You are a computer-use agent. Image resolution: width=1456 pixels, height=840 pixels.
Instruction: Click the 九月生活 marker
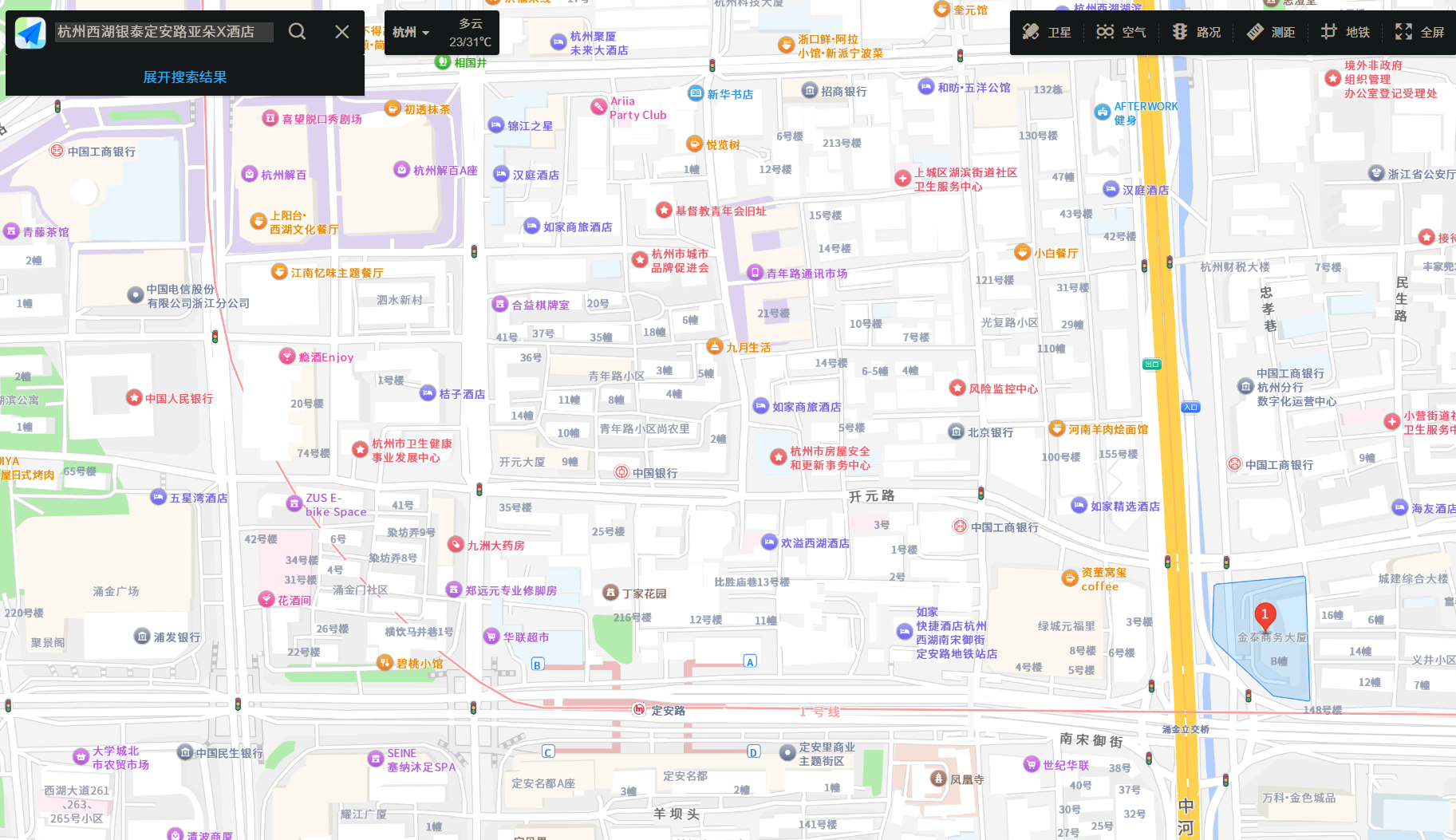[714, 346]
